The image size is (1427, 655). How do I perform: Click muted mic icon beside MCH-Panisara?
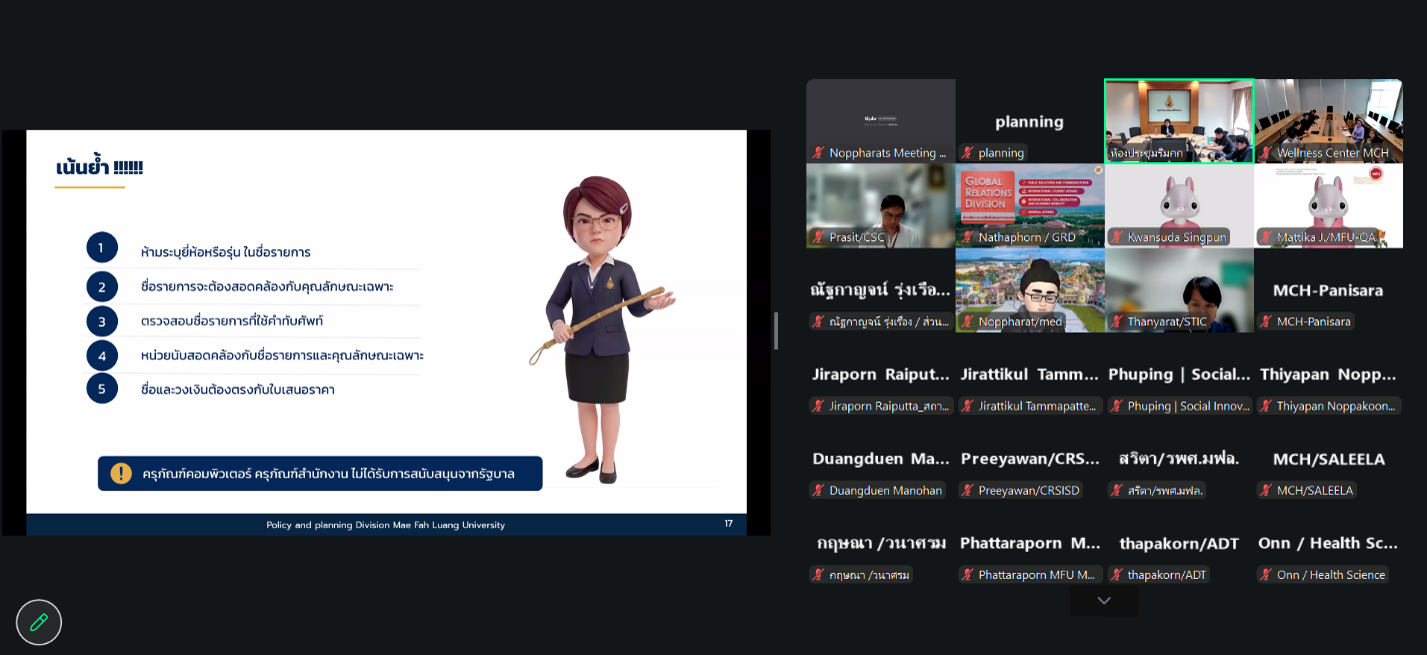coord(1267,322)
